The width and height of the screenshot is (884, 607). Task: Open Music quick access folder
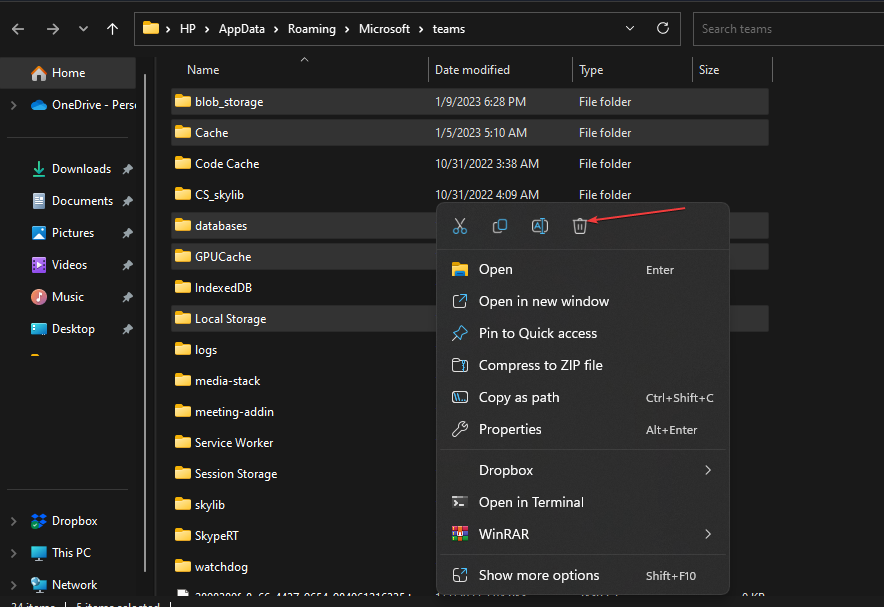pos(58,297)
